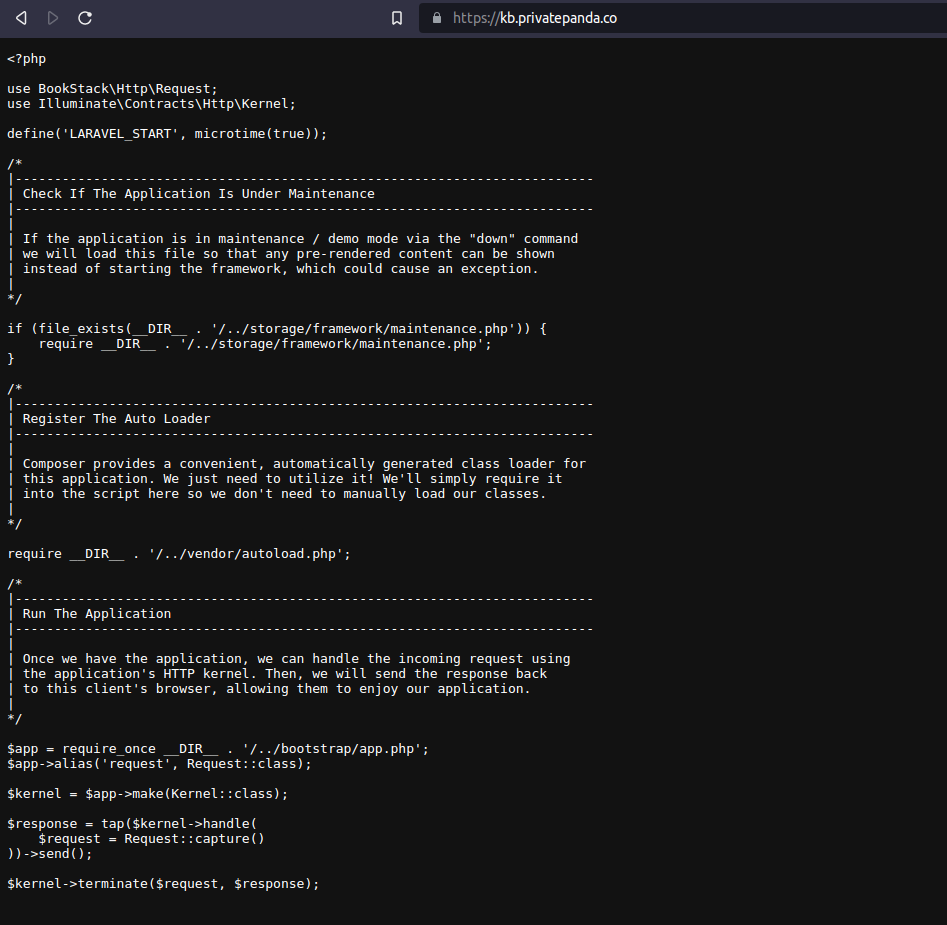Screen dimensions: 947x925
Task: Click the address bar showing kb.privatepanda.co
Action: click(x=560, y=17)
